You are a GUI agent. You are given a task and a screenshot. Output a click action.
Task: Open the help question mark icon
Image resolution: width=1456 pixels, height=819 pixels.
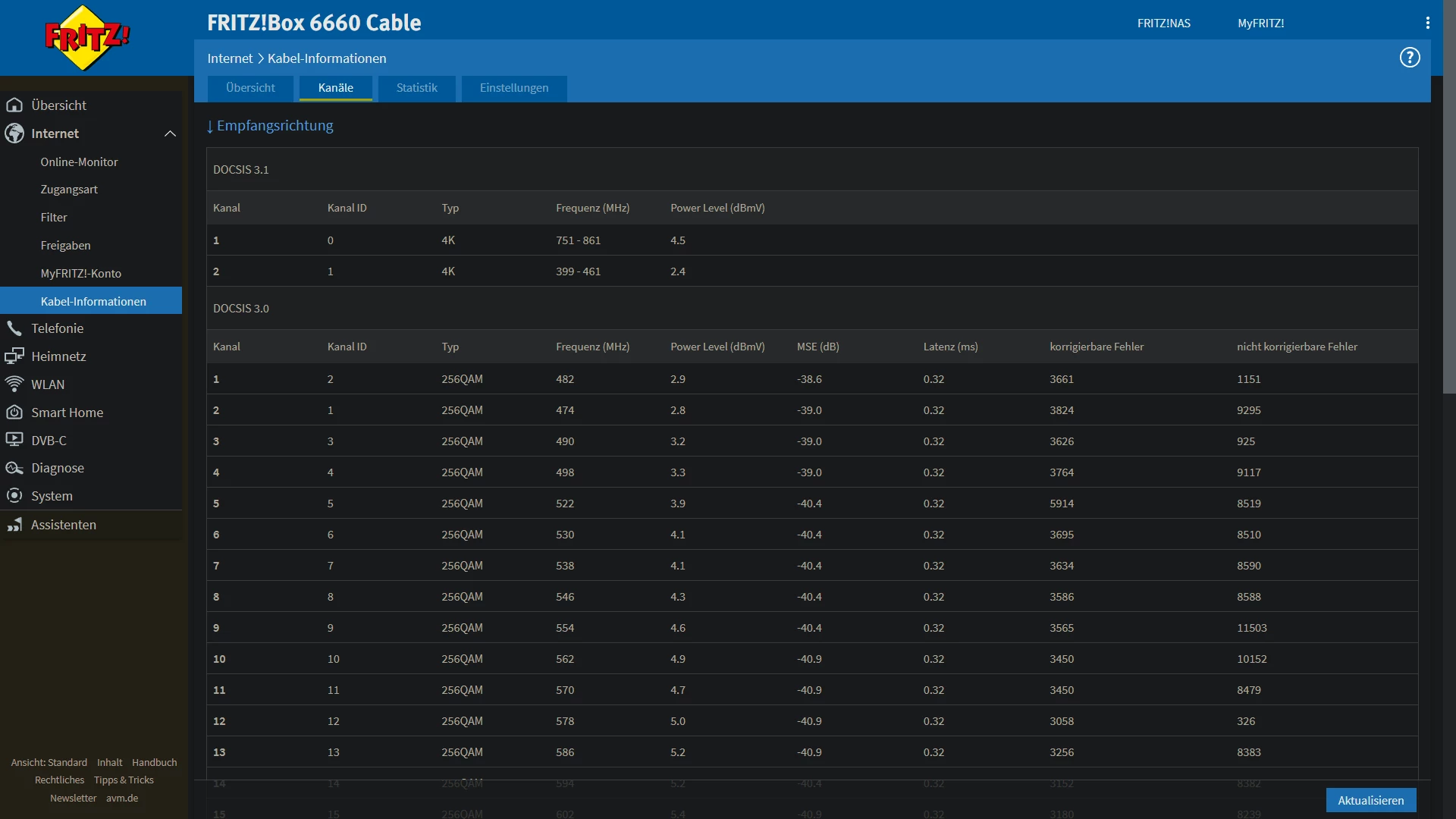(1409, 58)
